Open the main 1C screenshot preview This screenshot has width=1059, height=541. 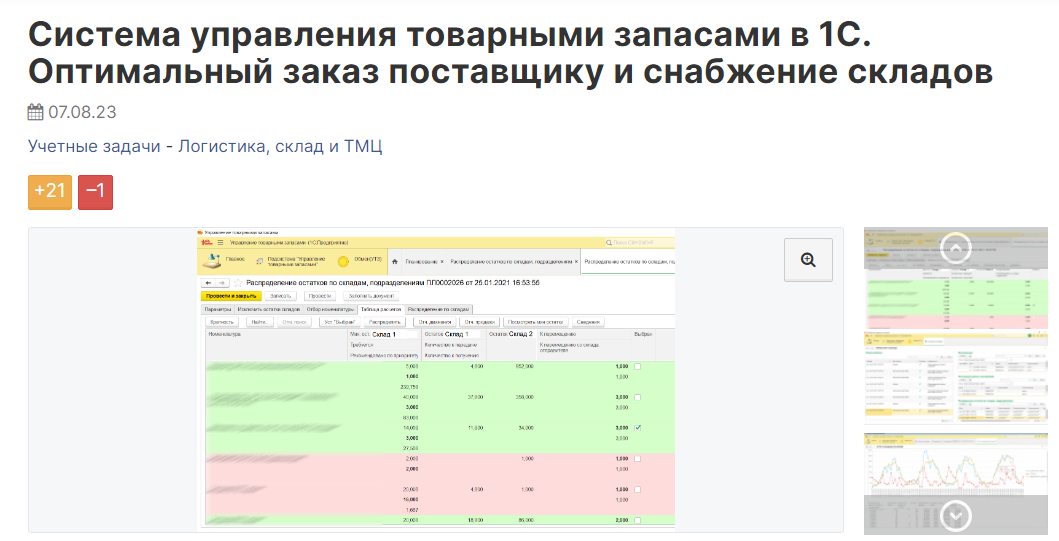(x=436, y=380)
